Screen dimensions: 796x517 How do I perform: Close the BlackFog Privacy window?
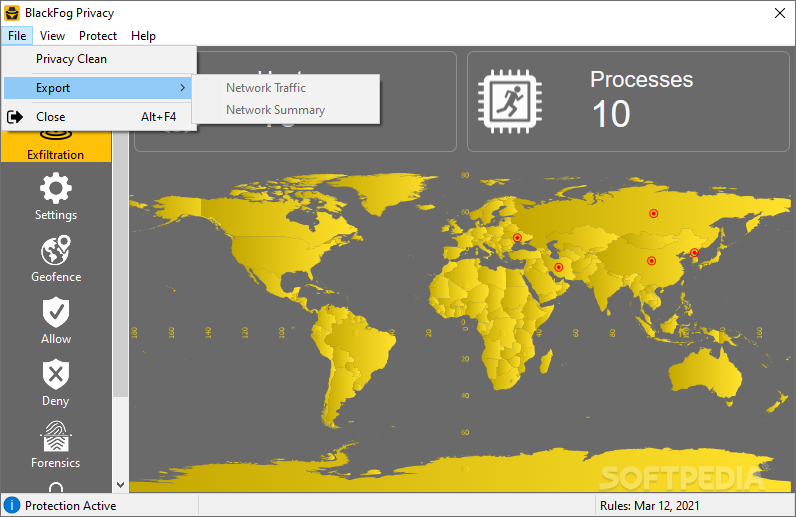pyautogui.click(x=780, y=13)
